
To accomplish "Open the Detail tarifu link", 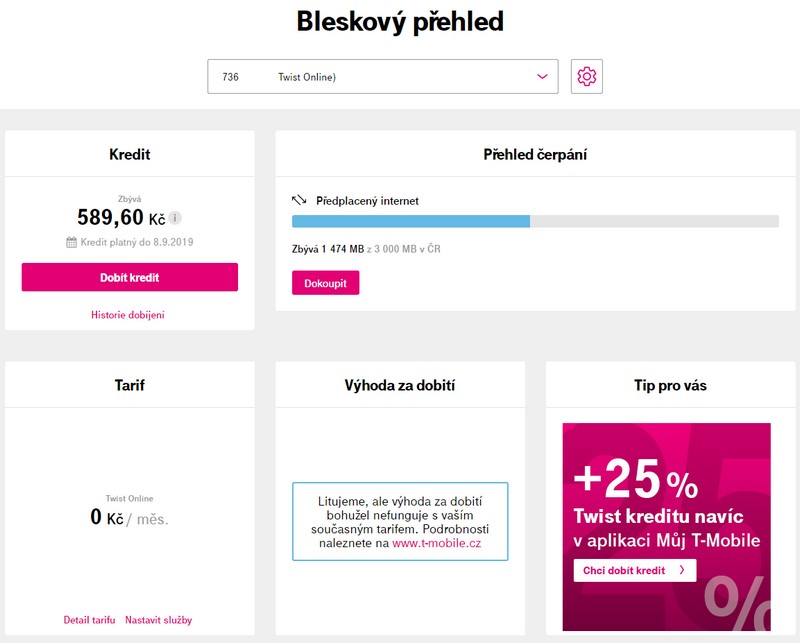I will point(89,620).
